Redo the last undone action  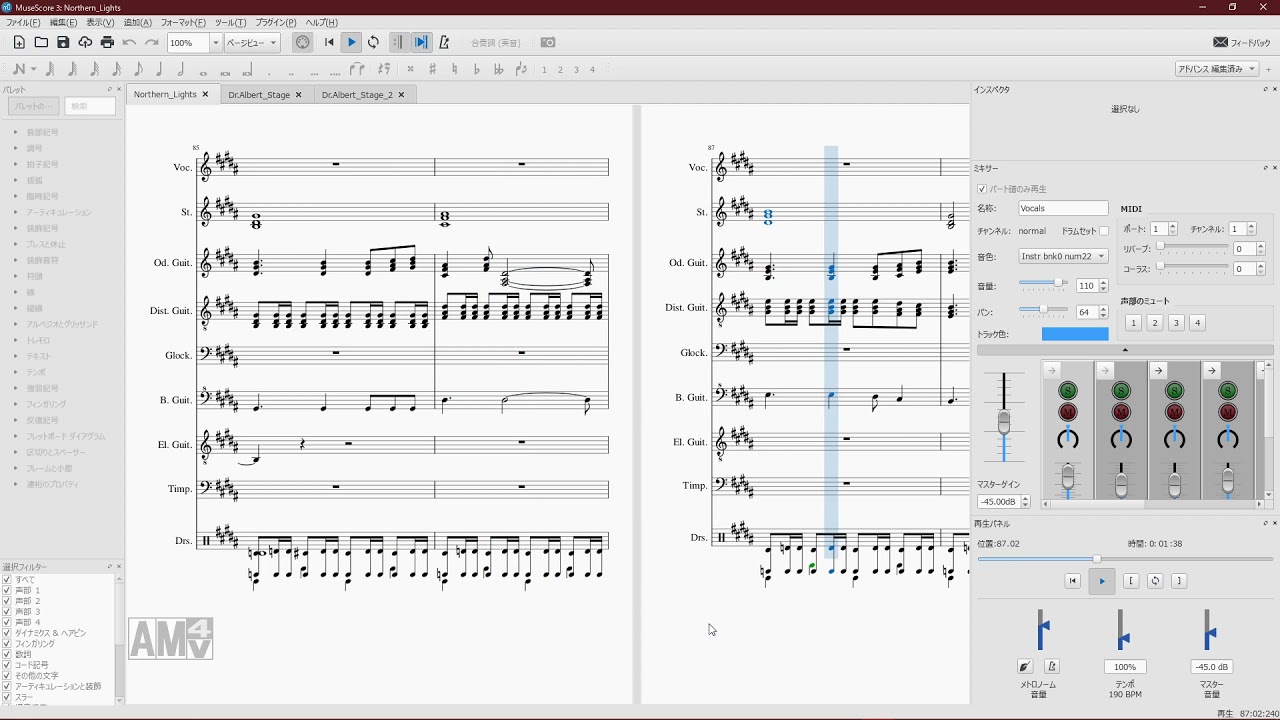[151, 42]
